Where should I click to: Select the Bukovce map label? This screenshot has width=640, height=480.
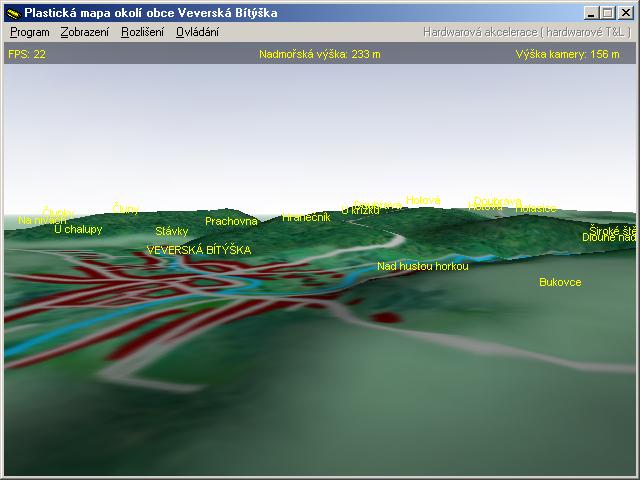pyautogui.click(x=560, y=282)
